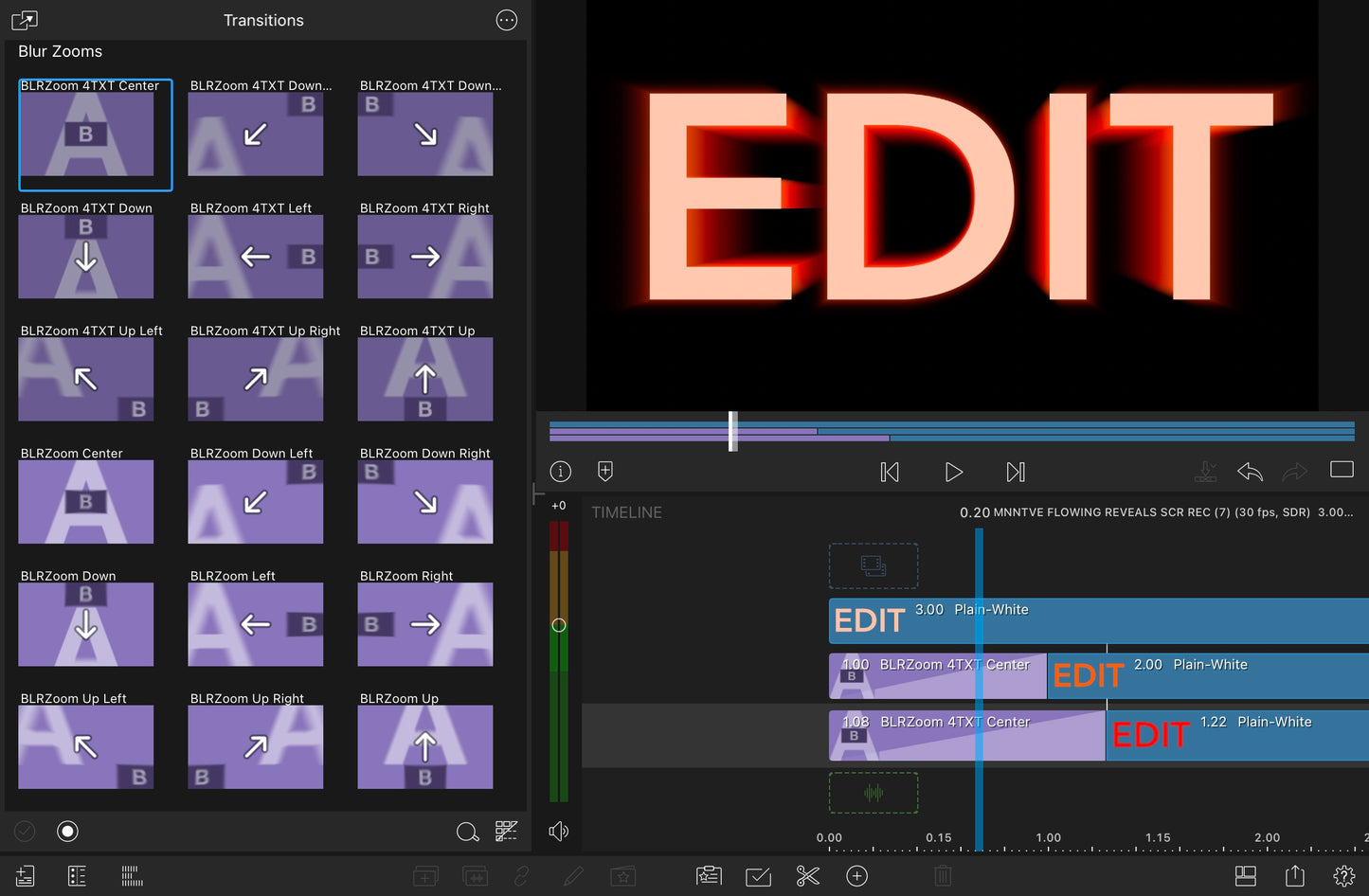This screenshot has width=1369, height=896.
Task: Click the Transitions panel title
Action: click(x=263, y=20)
